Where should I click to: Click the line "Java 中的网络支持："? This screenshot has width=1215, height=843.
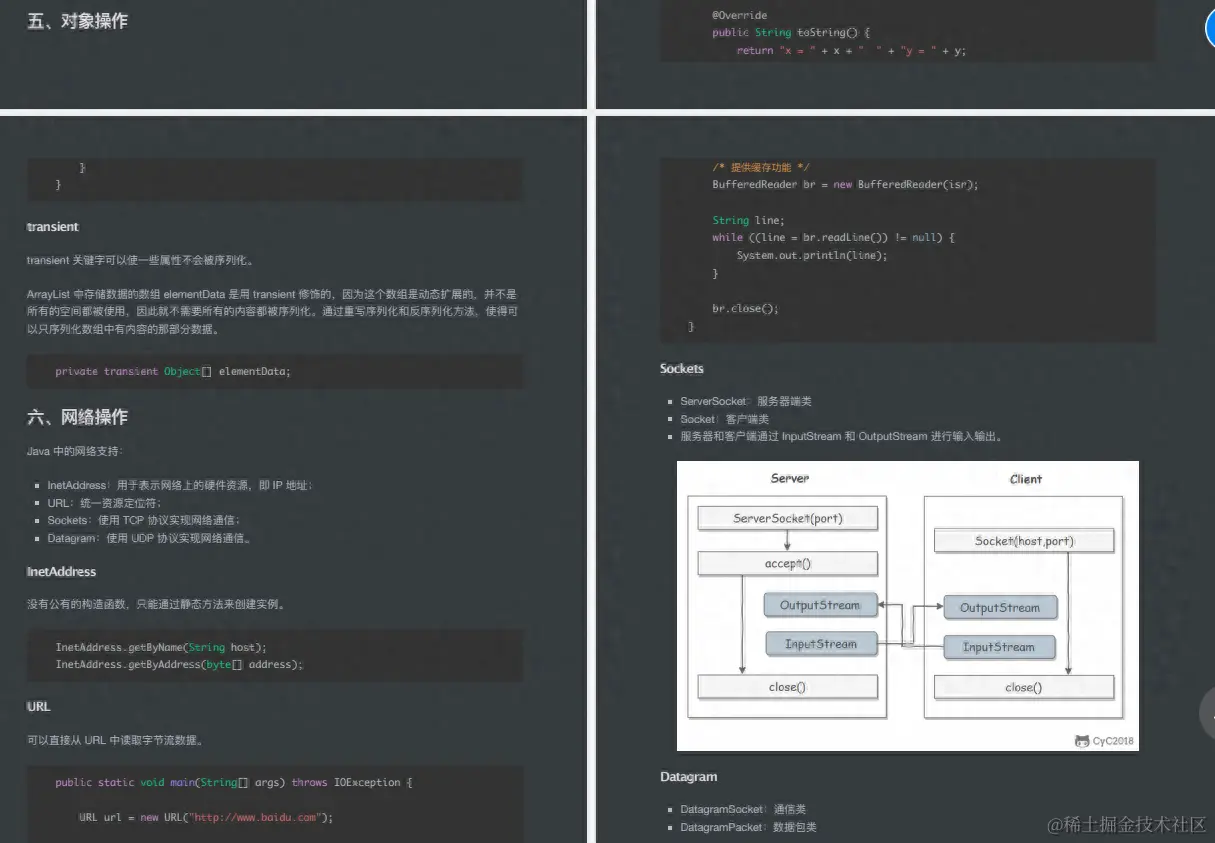(76, 452)
